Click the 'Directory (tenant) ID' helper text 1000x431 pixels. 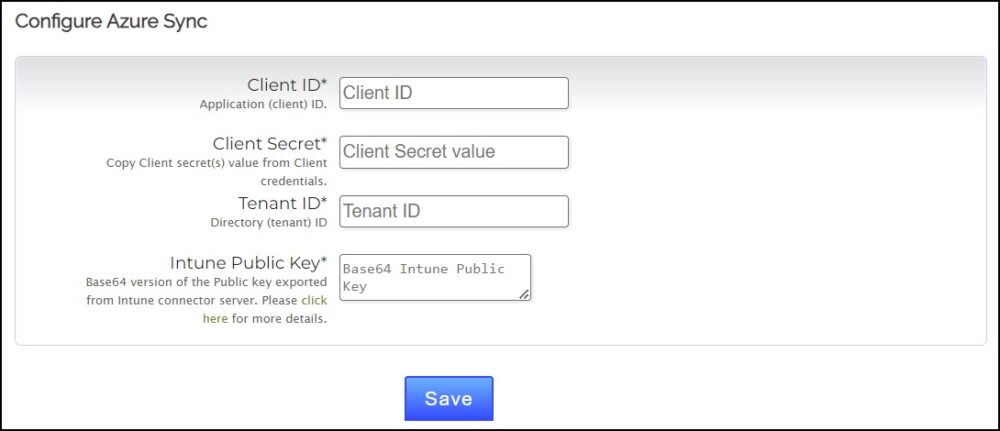(268, 222)
